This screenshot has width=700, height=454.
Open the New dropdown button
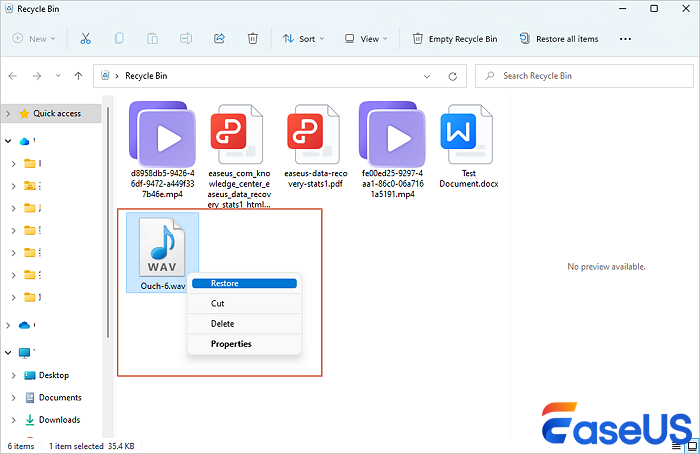coord(35,39)
